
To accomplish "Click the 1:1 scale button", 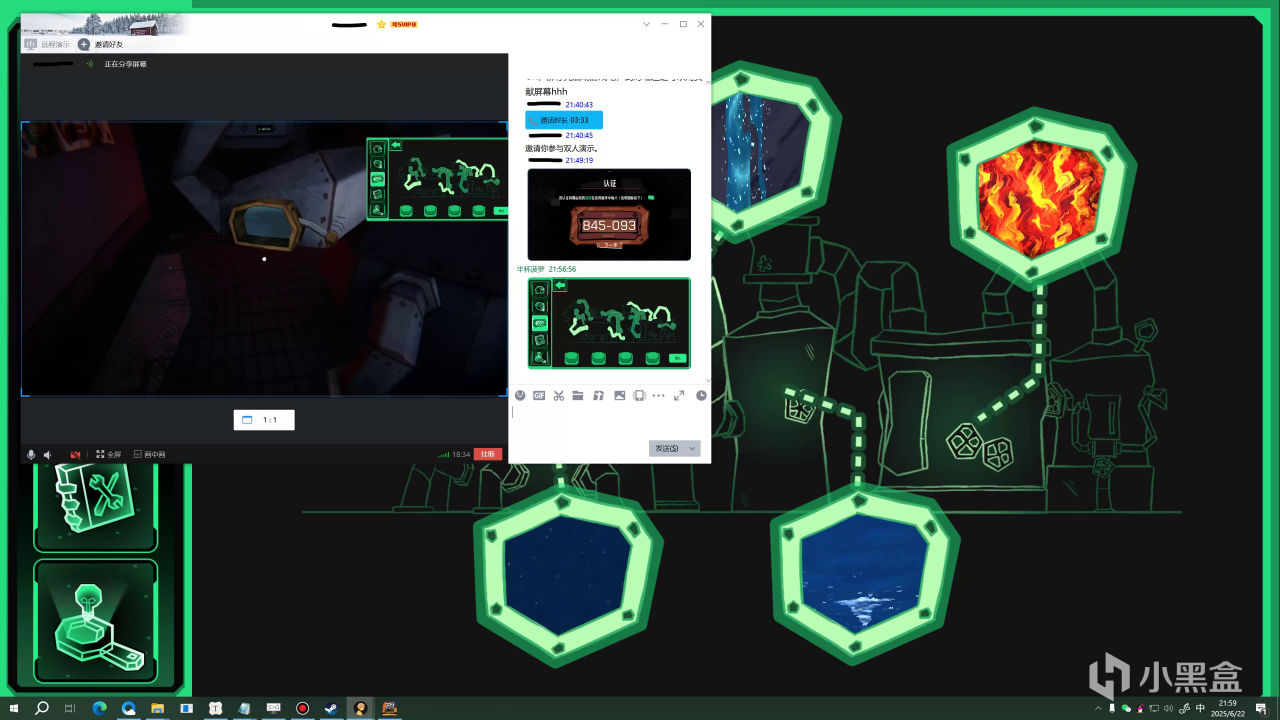I will 264,420.
